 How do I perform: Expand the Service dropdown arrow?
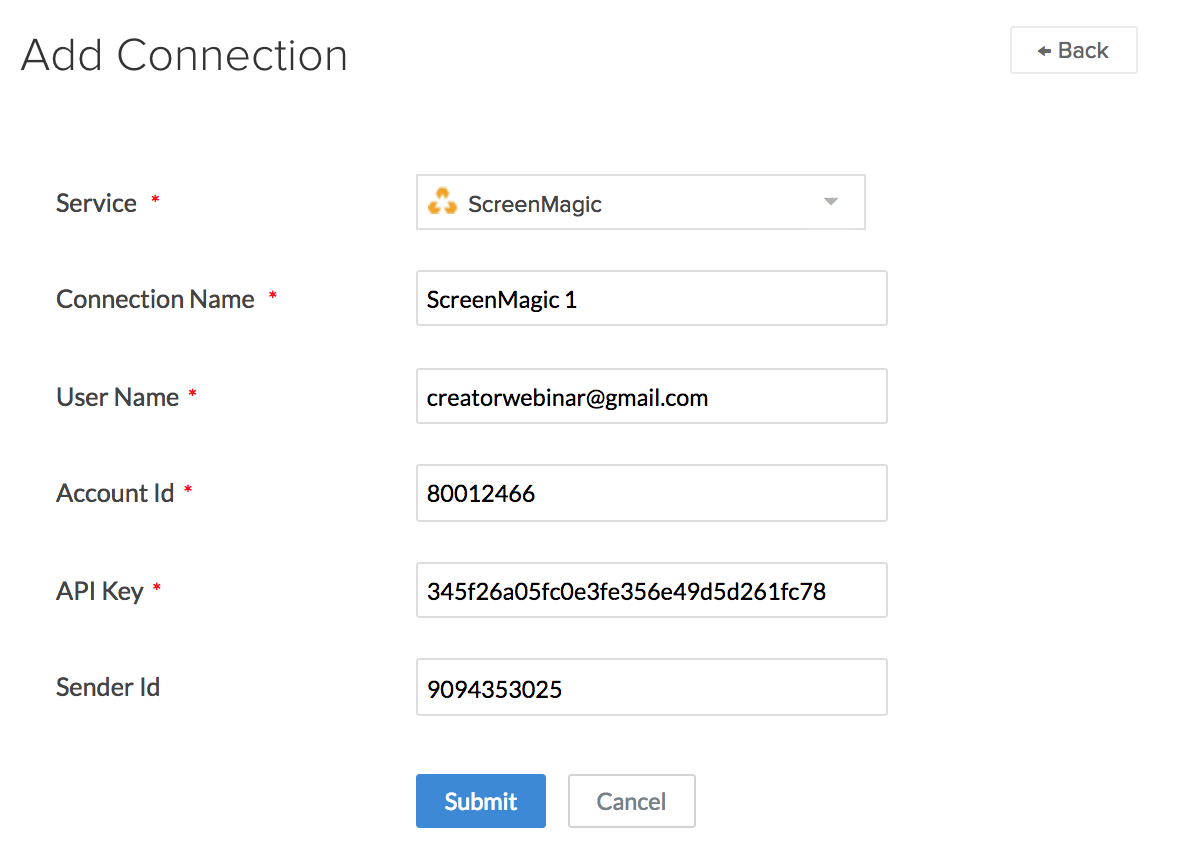pyautogui.click(x=830, y=202)
